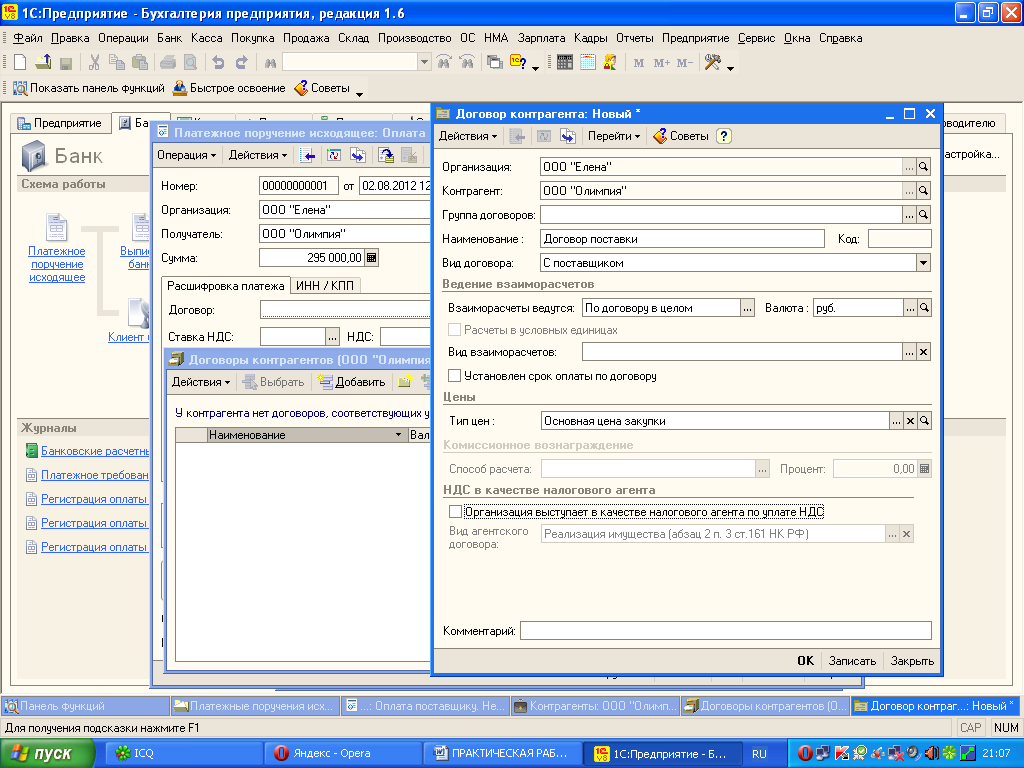The height and width of the screenshot is (768, 1024).
Task: Click the Платежное поручение исходящее document icon
Action: (56, 227)
